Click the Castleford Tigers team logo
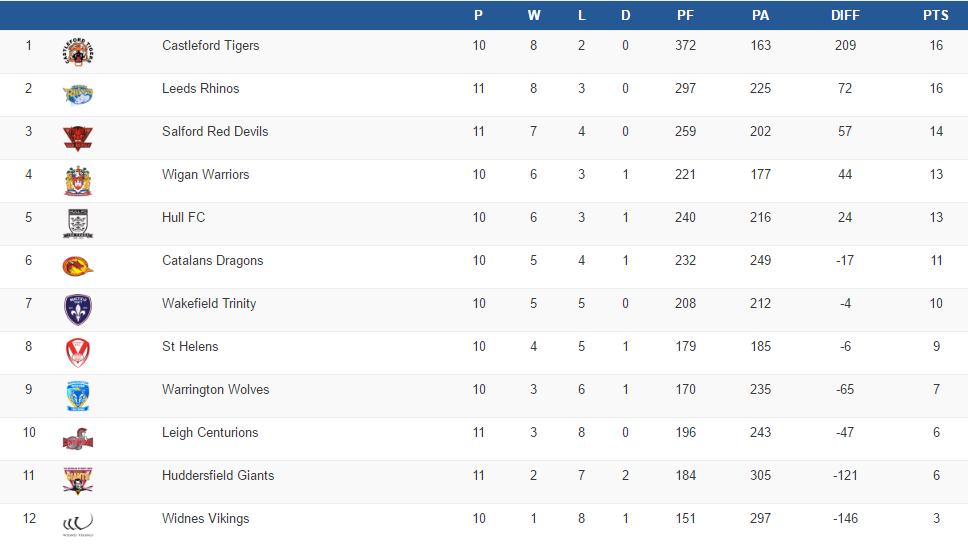The height and width of the screenshot is (546, 968). click(78, 52)
